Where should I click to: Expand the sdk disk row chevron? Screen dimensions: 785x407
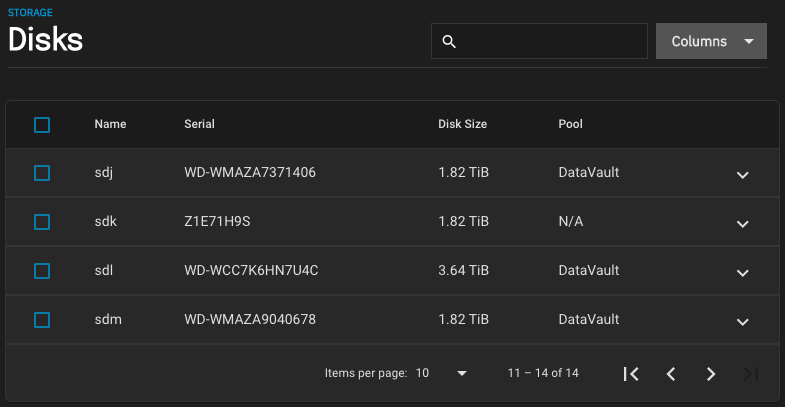(x=742, y=224)
